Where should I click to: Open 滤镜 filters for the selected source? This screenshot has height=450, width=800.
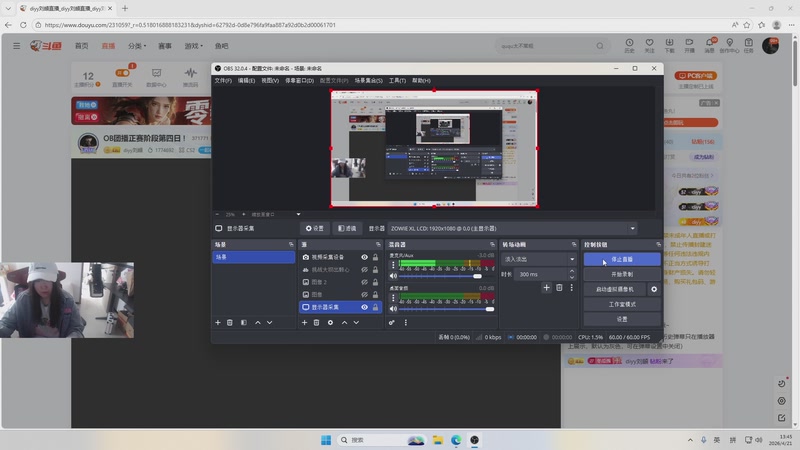347,229
